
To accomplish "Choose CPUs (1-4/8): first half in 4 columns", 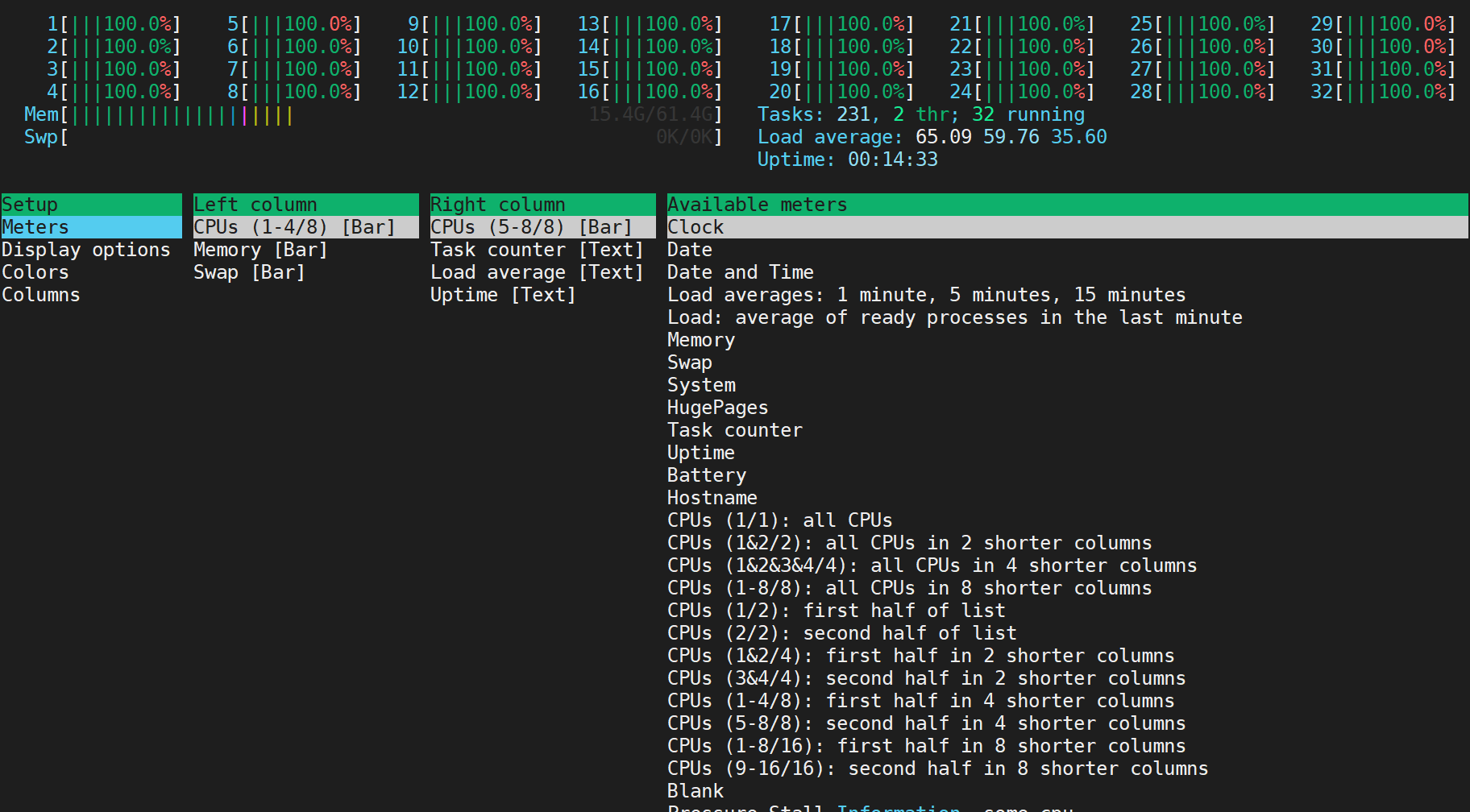I will click(921, 701).
